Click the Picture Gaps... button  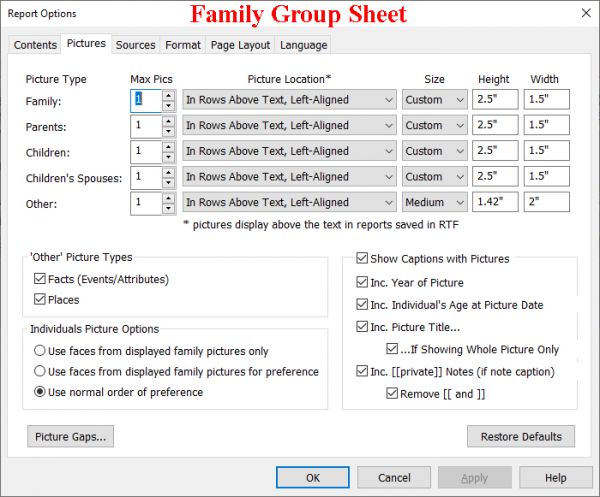tap(71, 437)
